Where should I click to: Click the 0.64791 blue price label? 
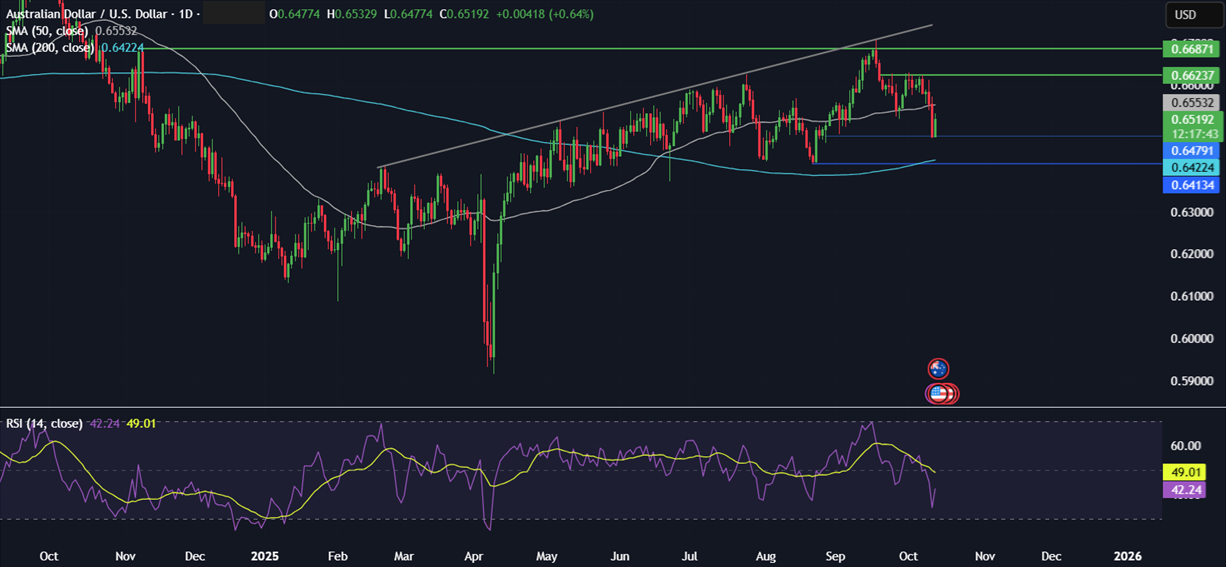click(x=1190, y=150)
